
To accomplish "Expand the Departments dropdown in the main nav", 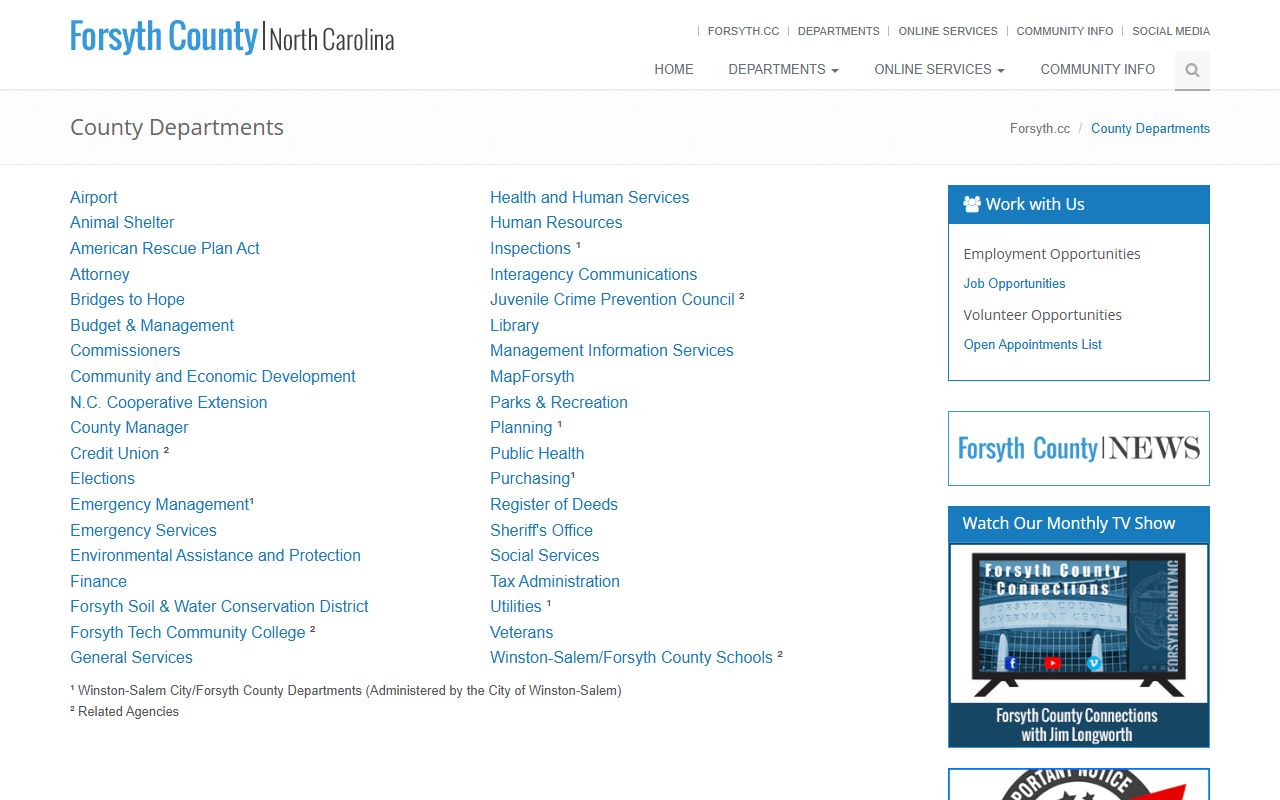I will click(783, 69).
